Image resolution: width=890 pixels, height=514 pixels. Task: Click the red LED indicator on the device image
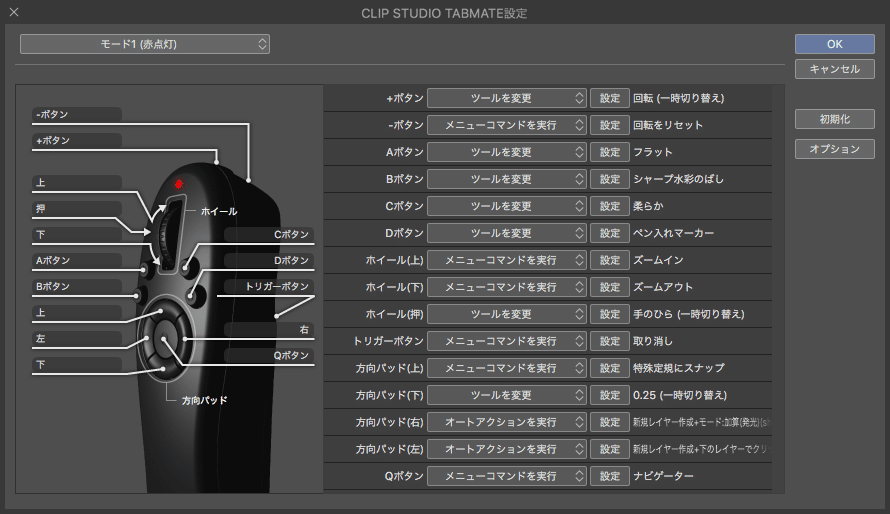pyautogui.click(x=179, y=184)
